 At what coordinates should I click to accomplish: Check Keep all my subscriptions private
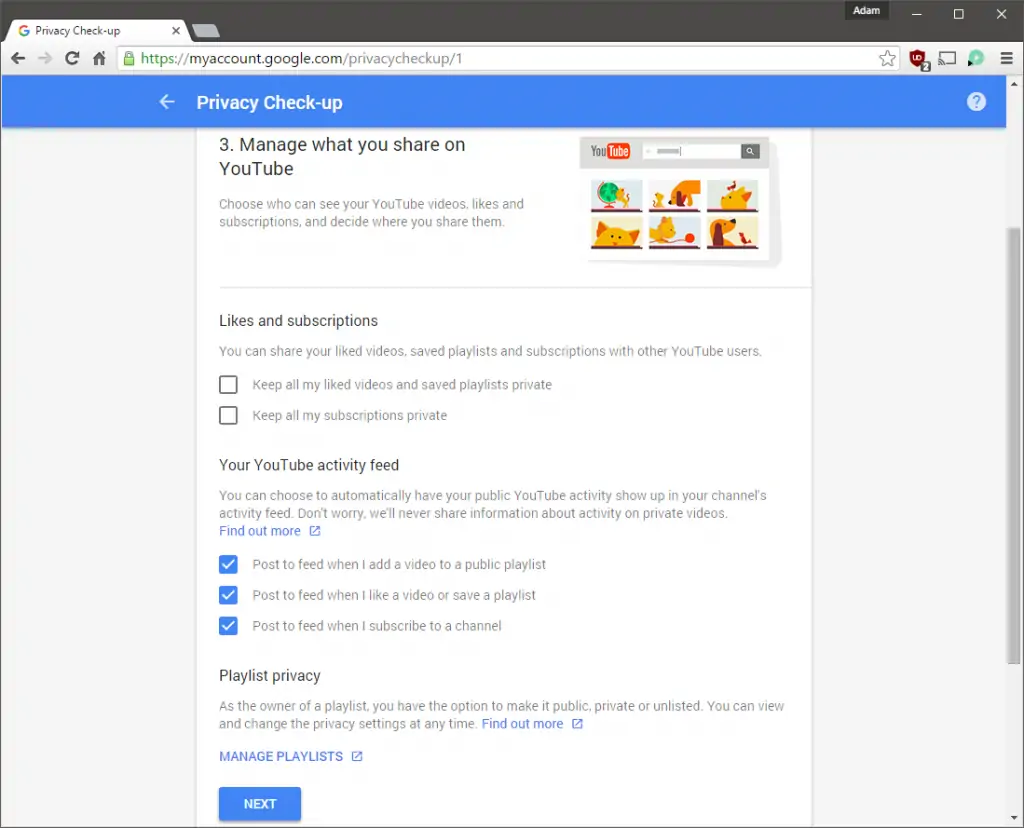click(x=228, y=415)
